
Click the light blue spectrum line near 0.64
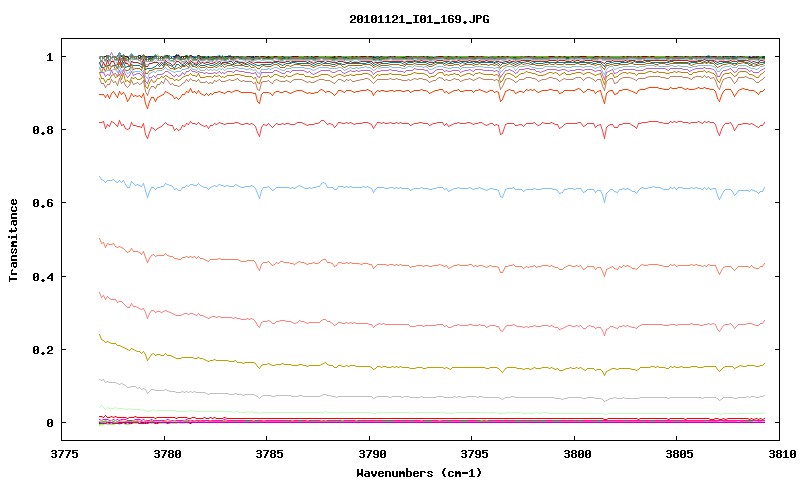point(434,189)
